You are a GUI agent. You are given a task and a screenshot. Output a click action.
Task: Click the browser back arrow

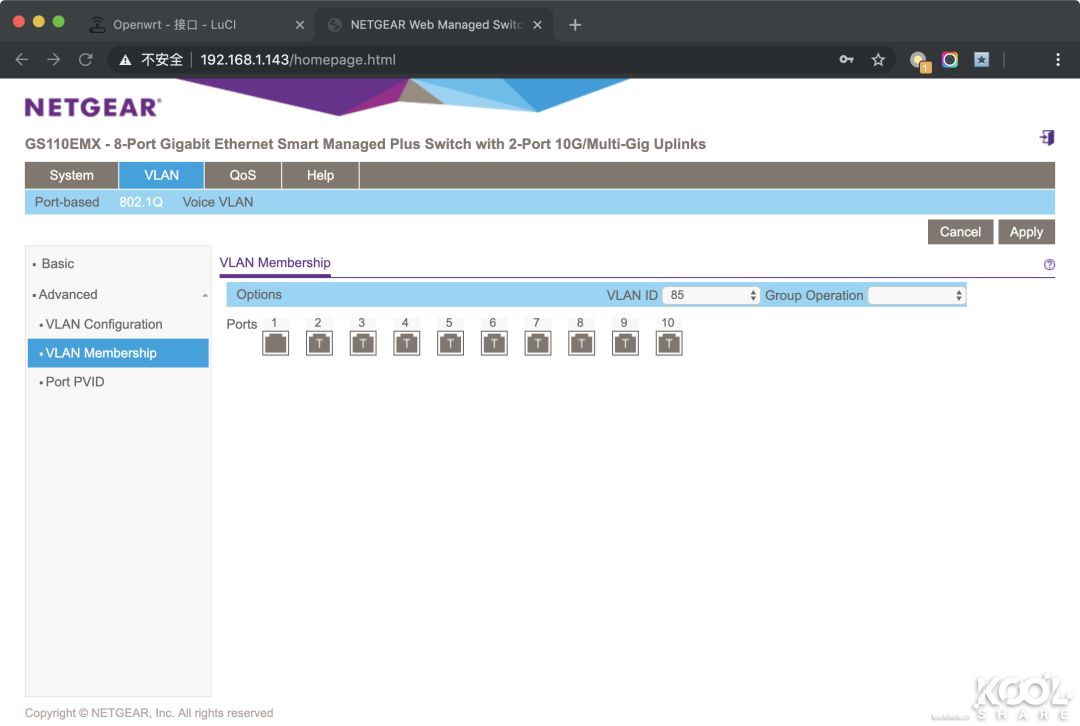click(x=21, y=60)
